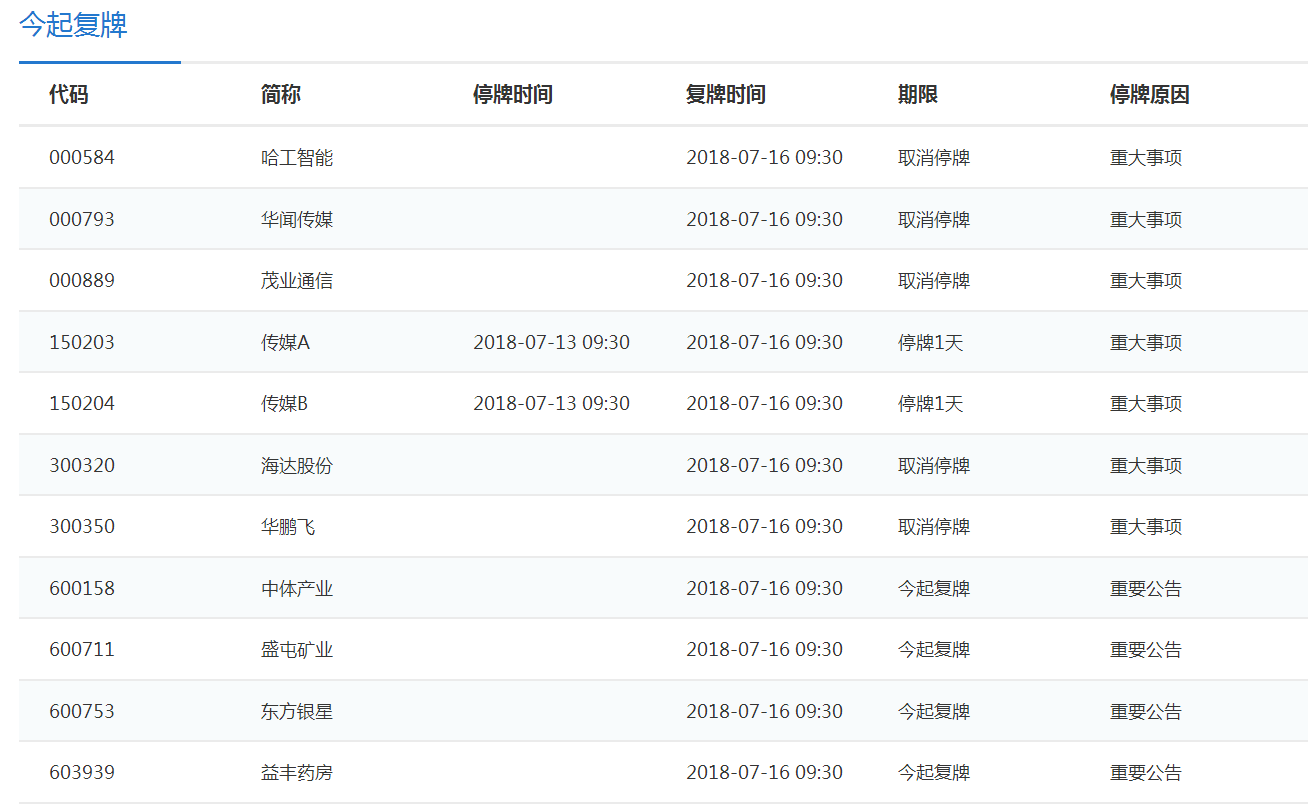This screenshot has width=1308, height=807.
Task: Click 停牌1天 in the 150203 row
Action: (x=930, y=343)
